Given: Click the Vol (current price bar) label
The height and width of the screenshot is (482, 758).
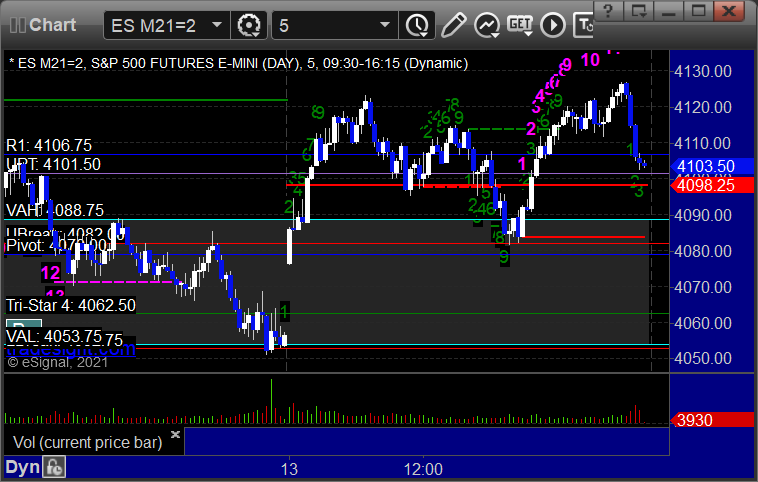Looking at the screenshot, I should (87, 442).
